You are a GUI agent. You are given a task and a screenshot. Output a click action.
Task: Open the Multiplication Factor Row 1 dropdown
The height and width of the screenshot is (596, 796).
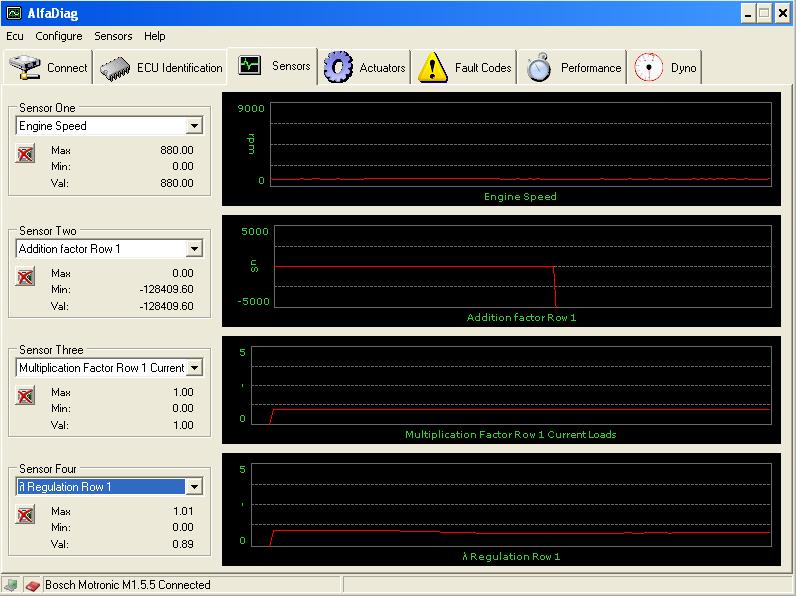pyautogui.click(x=194, y=368)
